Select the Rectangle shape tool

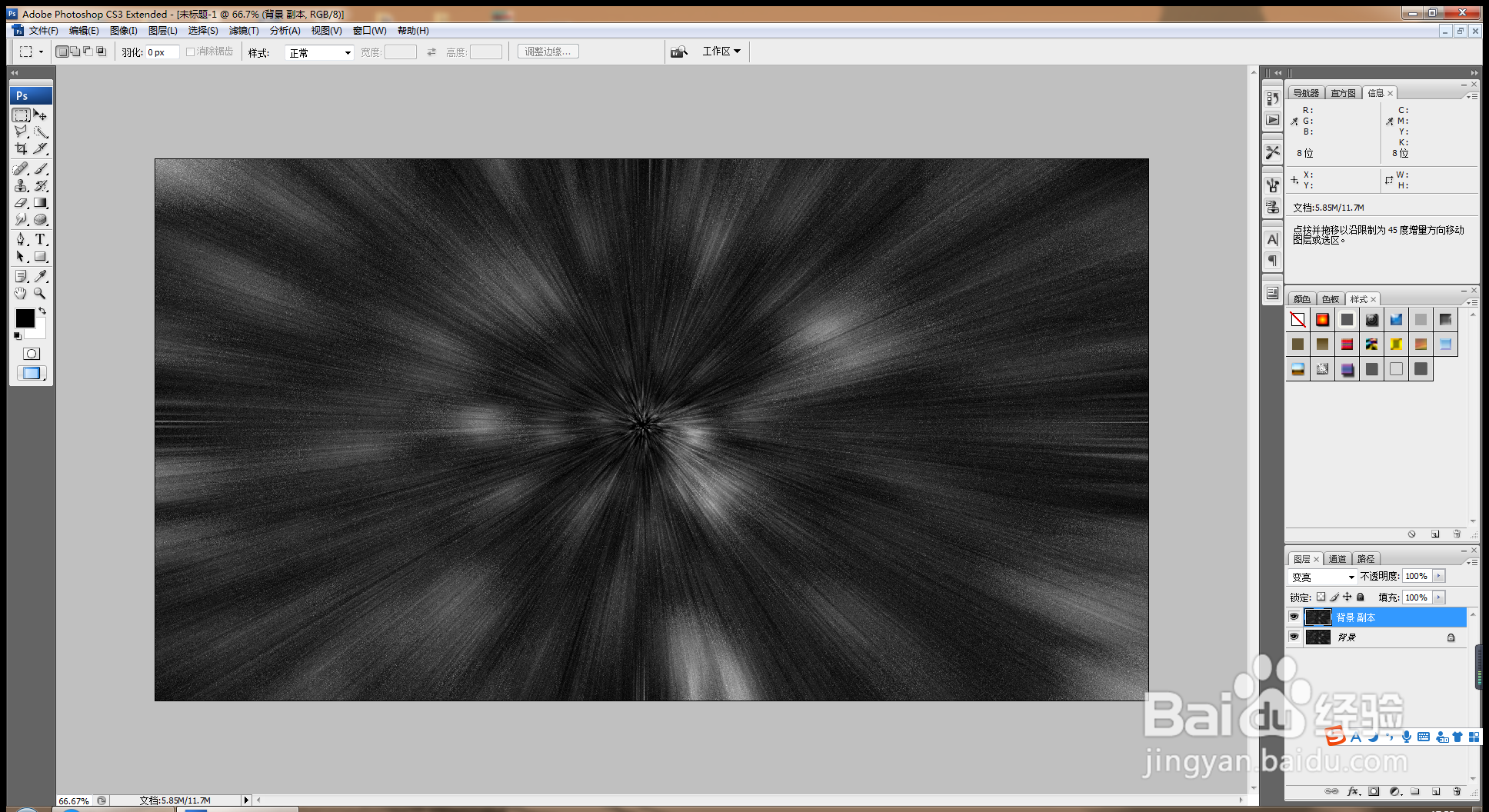[41, 256]
